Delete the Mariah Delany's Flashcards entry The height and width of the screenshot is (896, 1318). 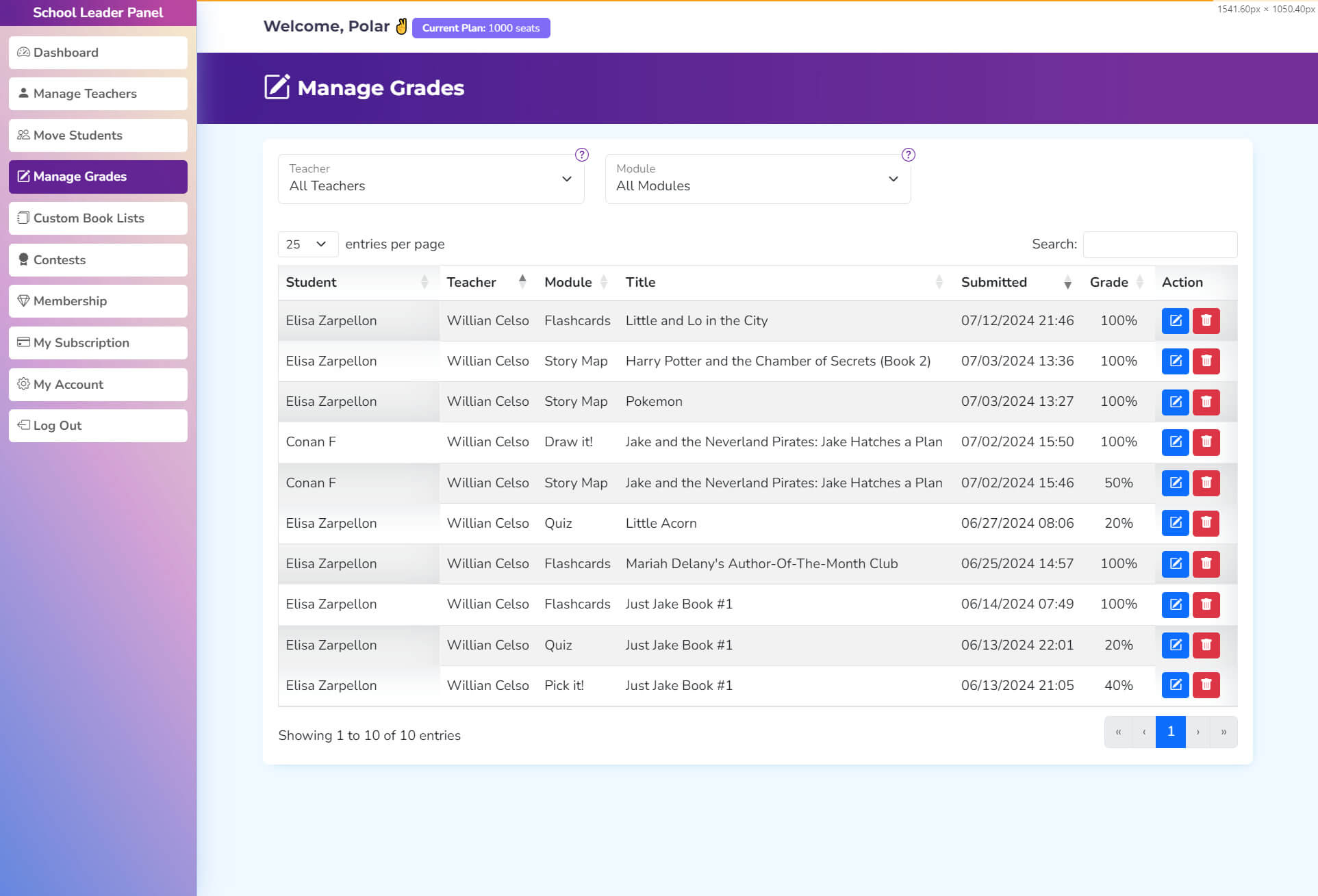(x=1206, y=563)
